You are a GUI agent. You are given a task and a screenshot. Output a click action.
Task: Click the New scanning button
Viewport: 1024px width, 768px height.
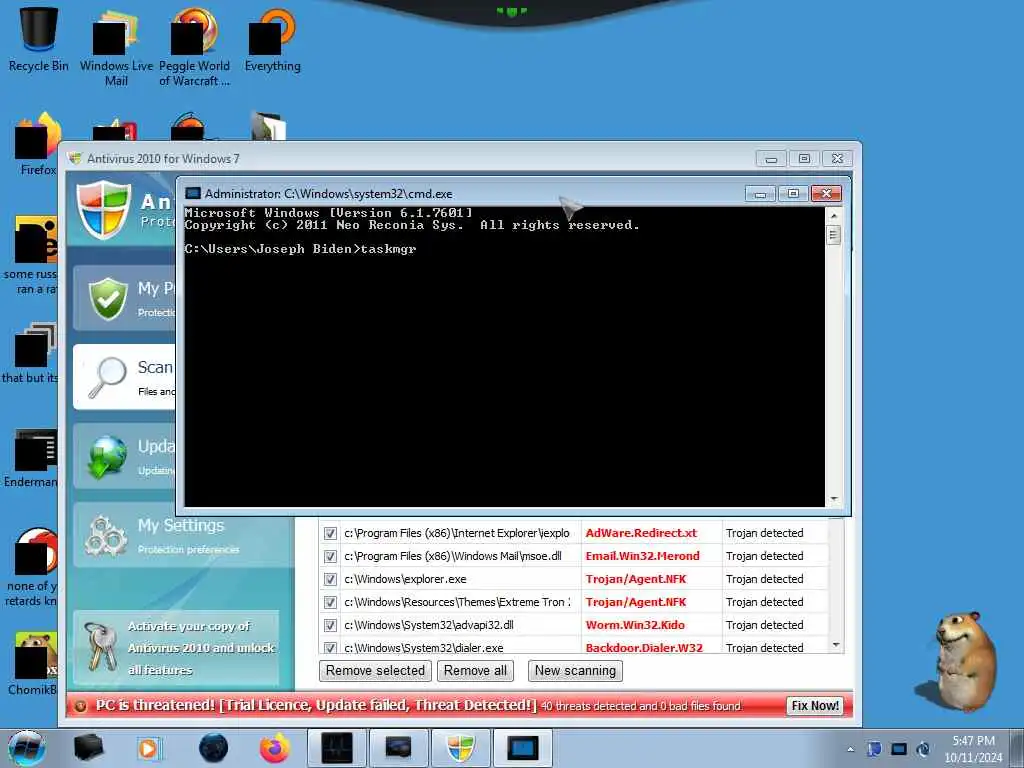pyautogui.click(x=575, y=671)
